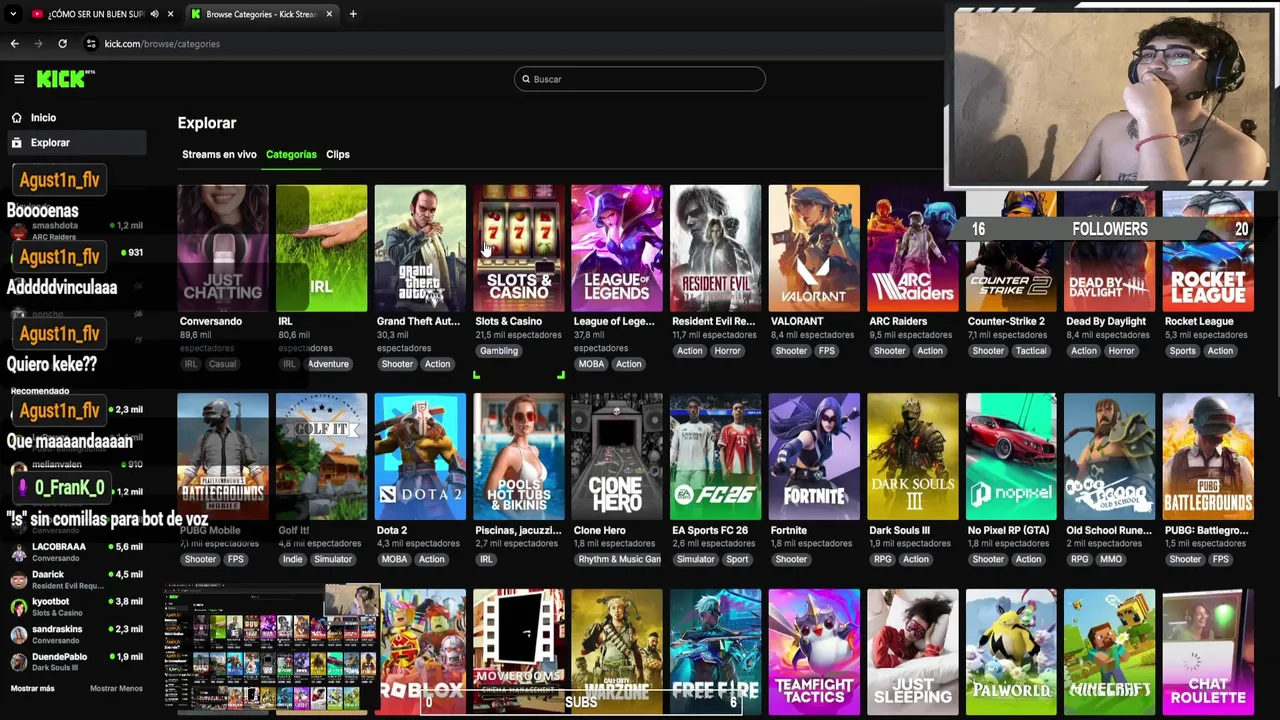Open the Golf It category cover
The image size is (1280, 720).
coord(321,456)
